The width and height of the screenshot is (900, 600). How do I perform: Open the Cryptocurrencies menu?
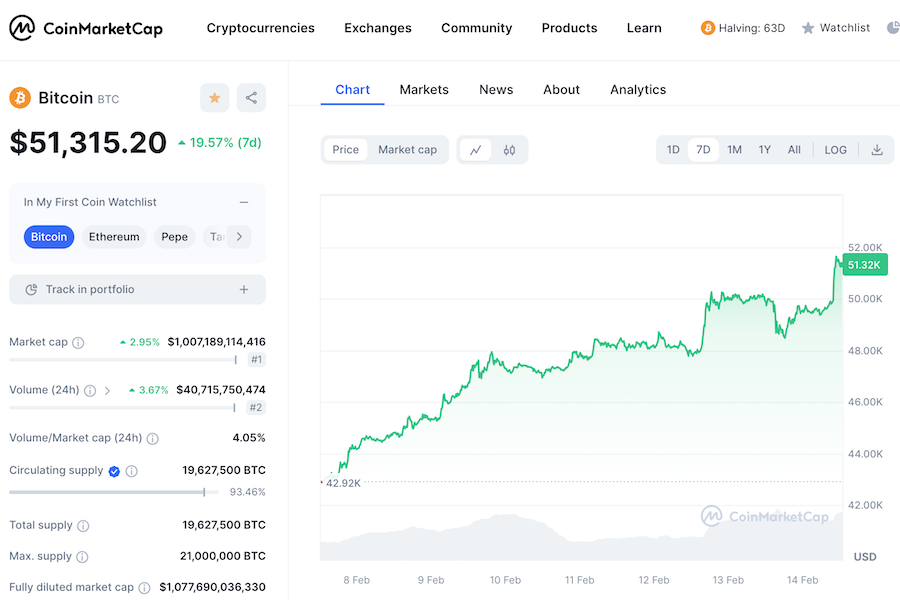click(261, 28)
